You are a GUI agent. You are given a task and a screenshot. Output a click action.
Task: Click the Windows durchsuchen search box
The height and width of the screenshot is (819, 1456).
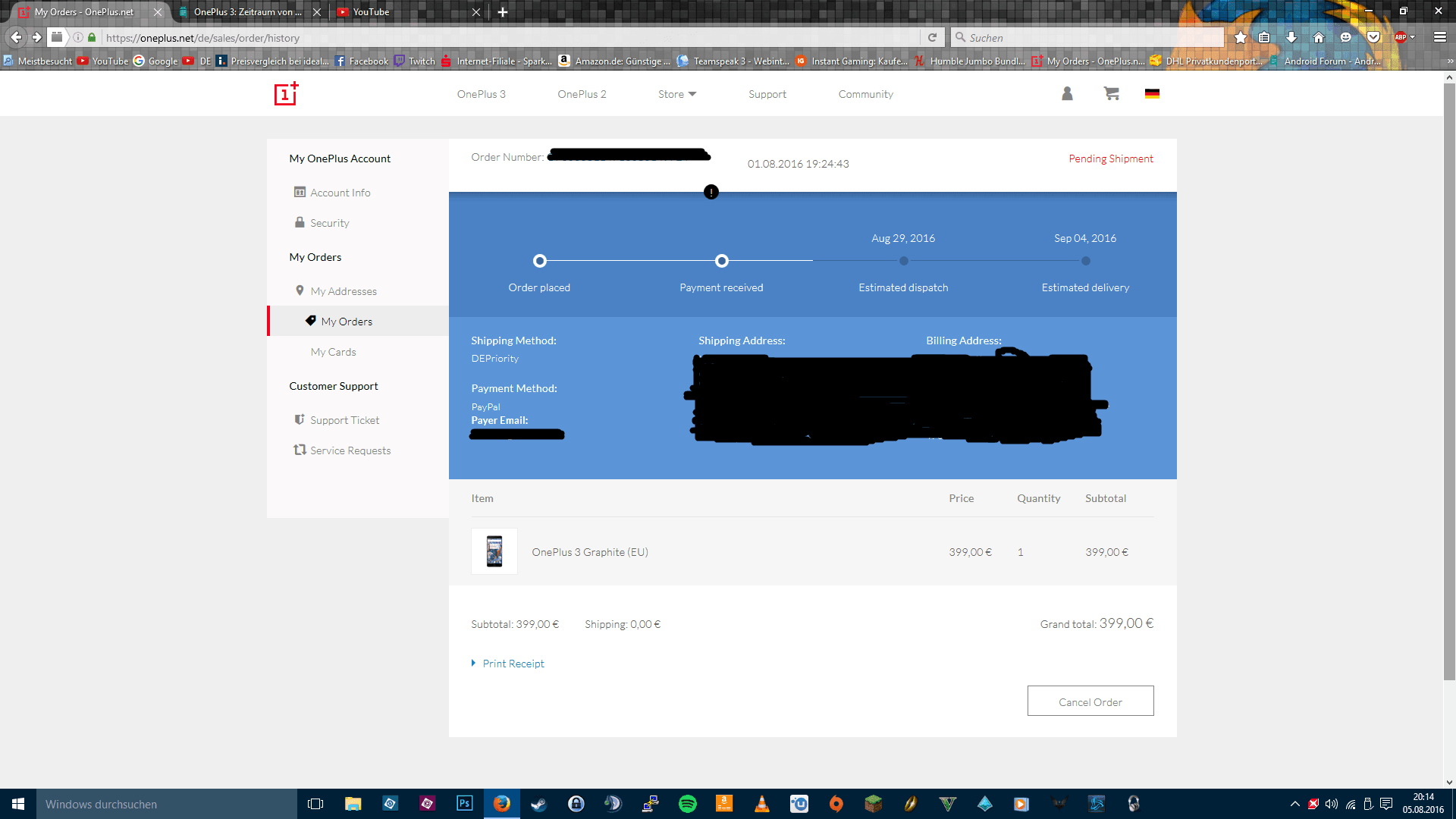coord(167,804)
